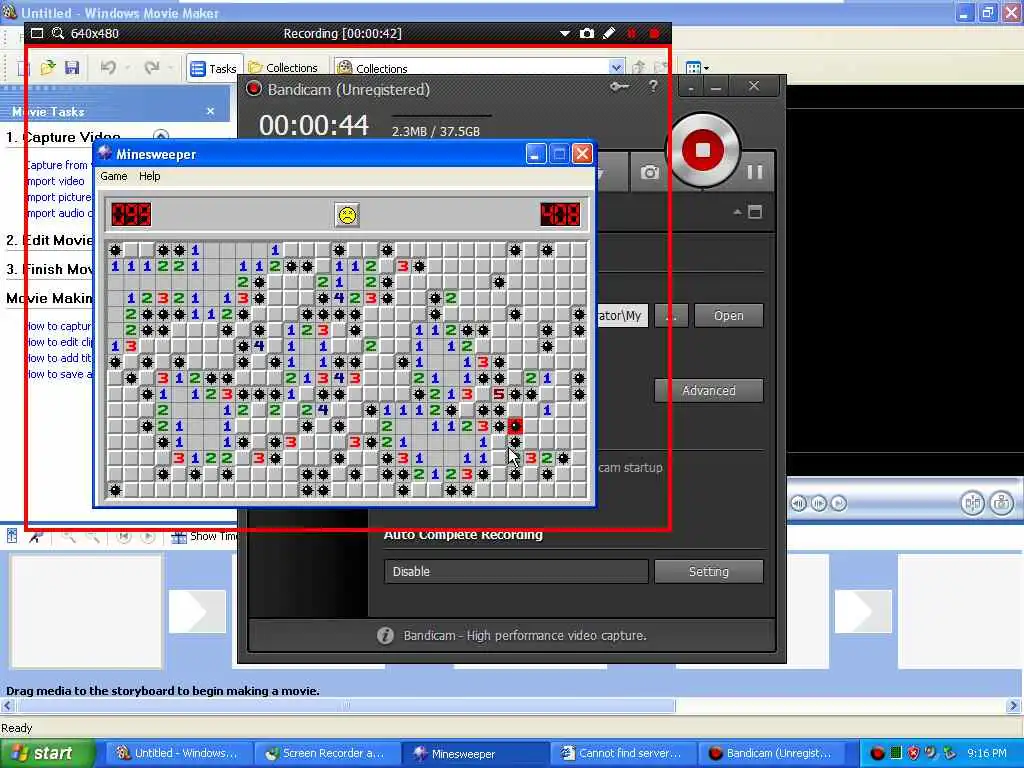Click Bandicam's small compact-mode window icon
Image resolution: width=1024 pixels, height=768 pixels.
[755, 212]
